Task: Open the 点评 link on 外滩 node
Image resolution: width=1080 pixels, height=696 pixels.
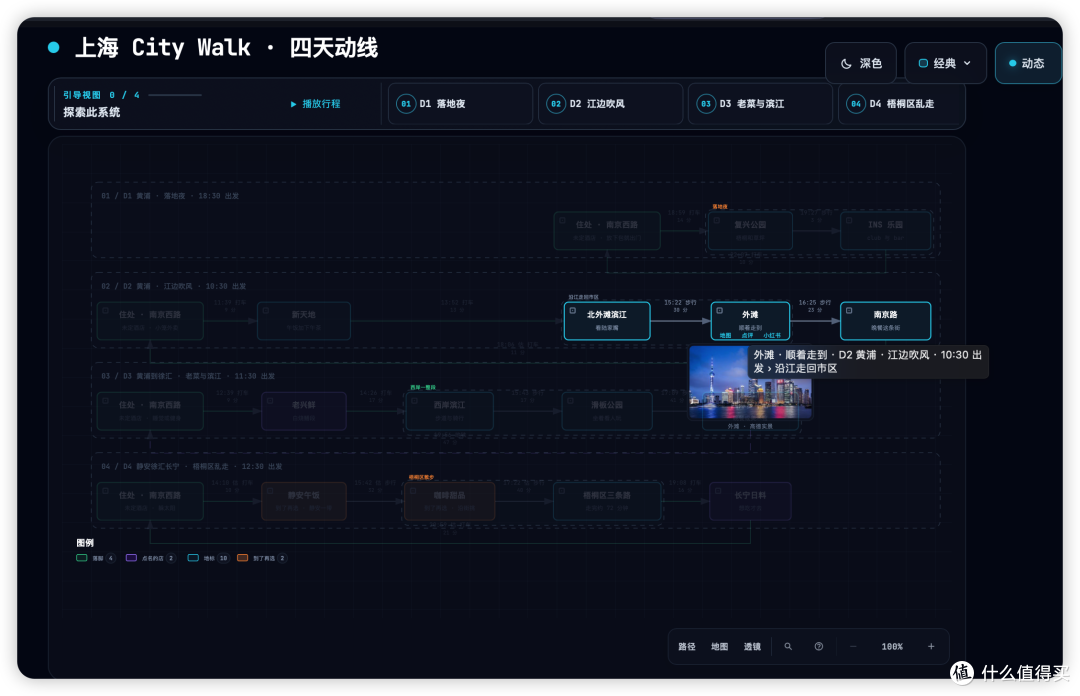Action: (747, 336)
